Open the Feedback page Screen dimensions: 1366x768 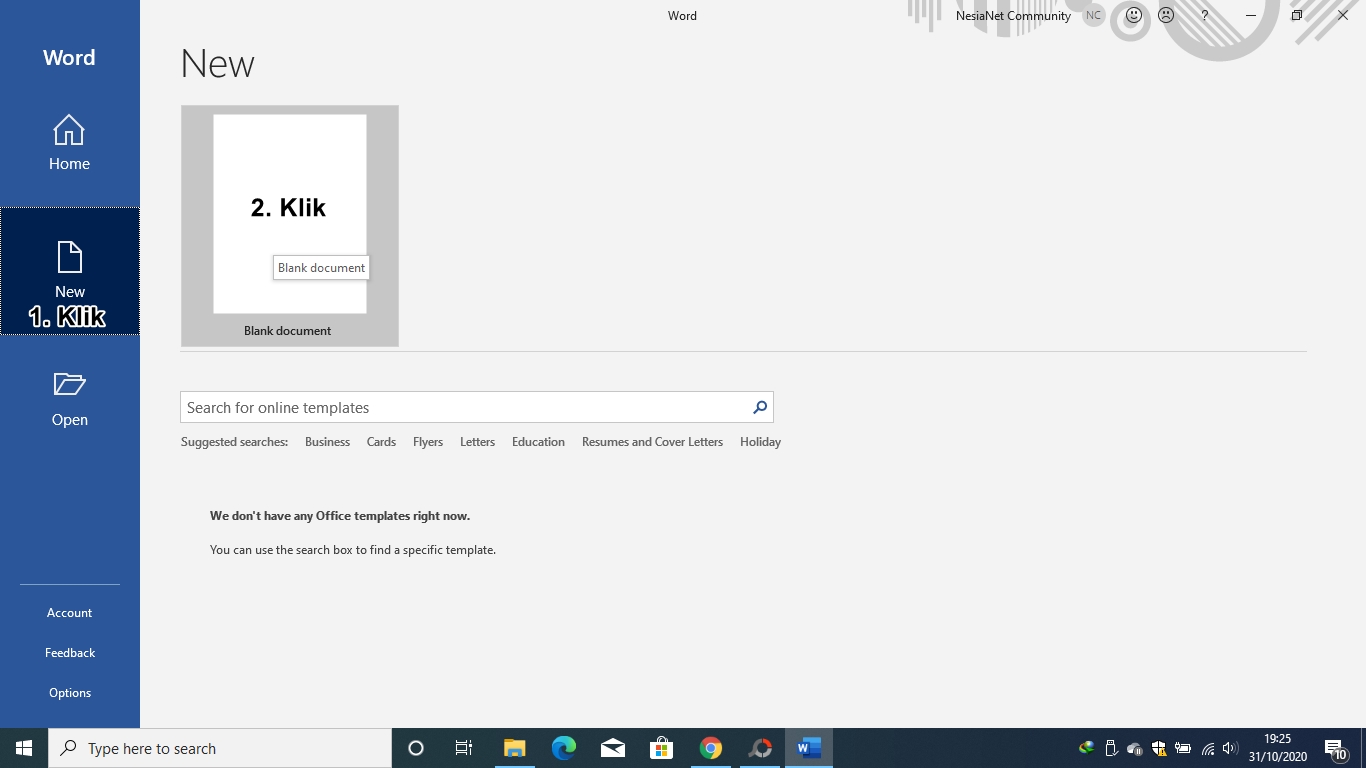tap(69, 653)
